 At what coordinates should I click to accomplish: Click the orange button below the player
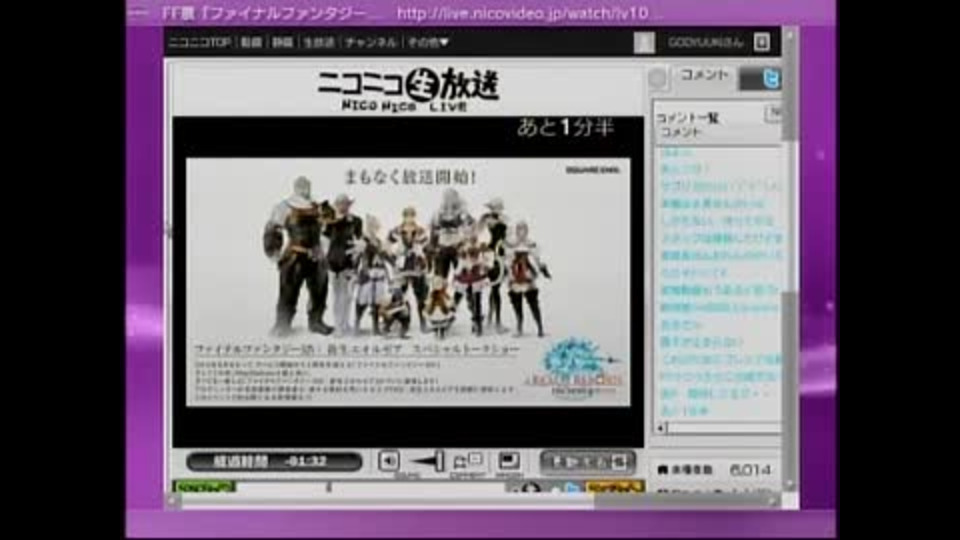(x=615, y=487)
